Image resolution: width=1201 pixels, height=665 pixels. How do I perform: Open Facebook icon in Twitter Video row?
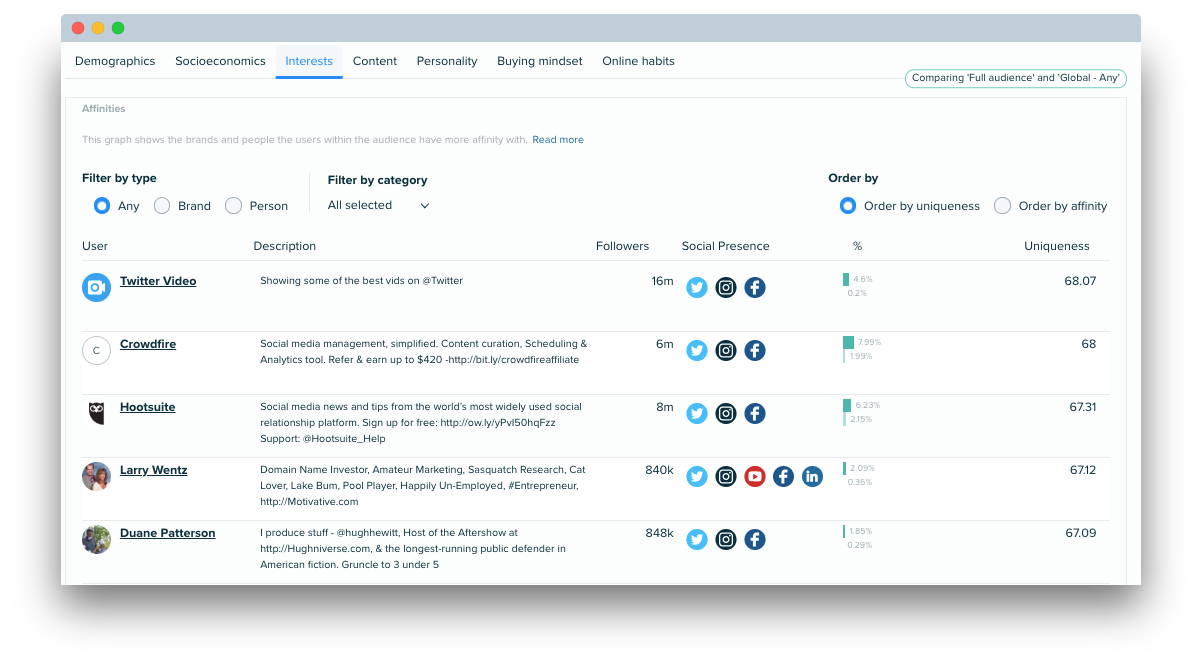(x=755, y=288)
